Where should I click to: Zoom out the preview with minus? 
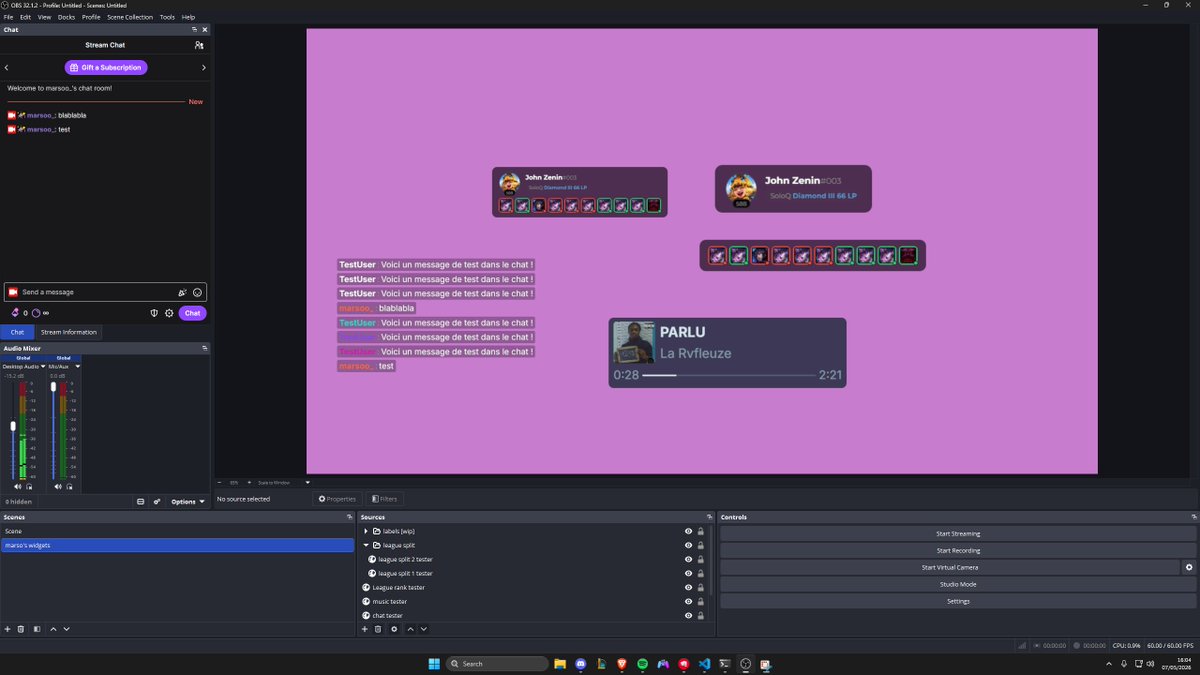tap(219, 482)
